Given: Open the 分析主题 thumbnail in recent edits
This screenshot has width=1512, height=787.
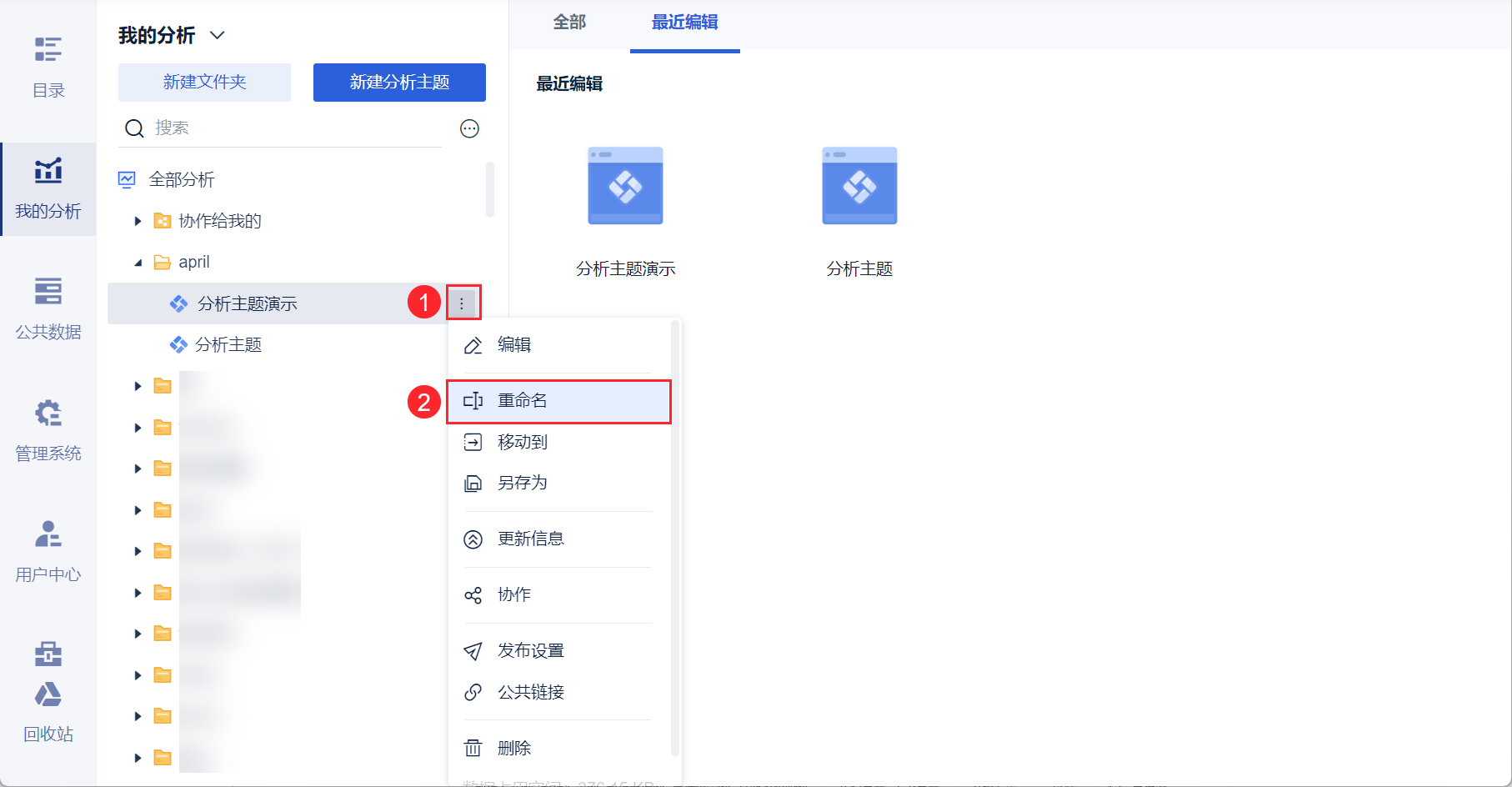Looking at the screenshot, I should (859, 187).
